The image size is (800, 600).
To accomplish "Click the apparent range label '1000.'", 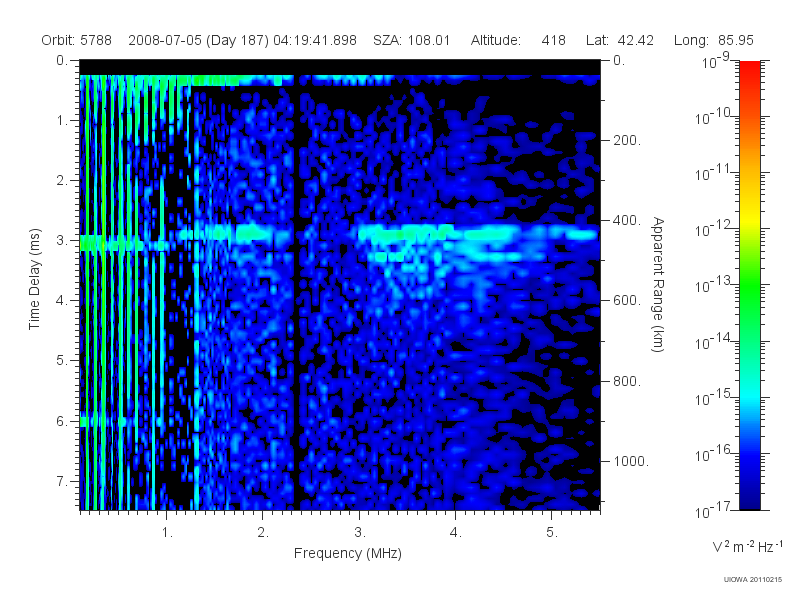I will pos(631,461).
